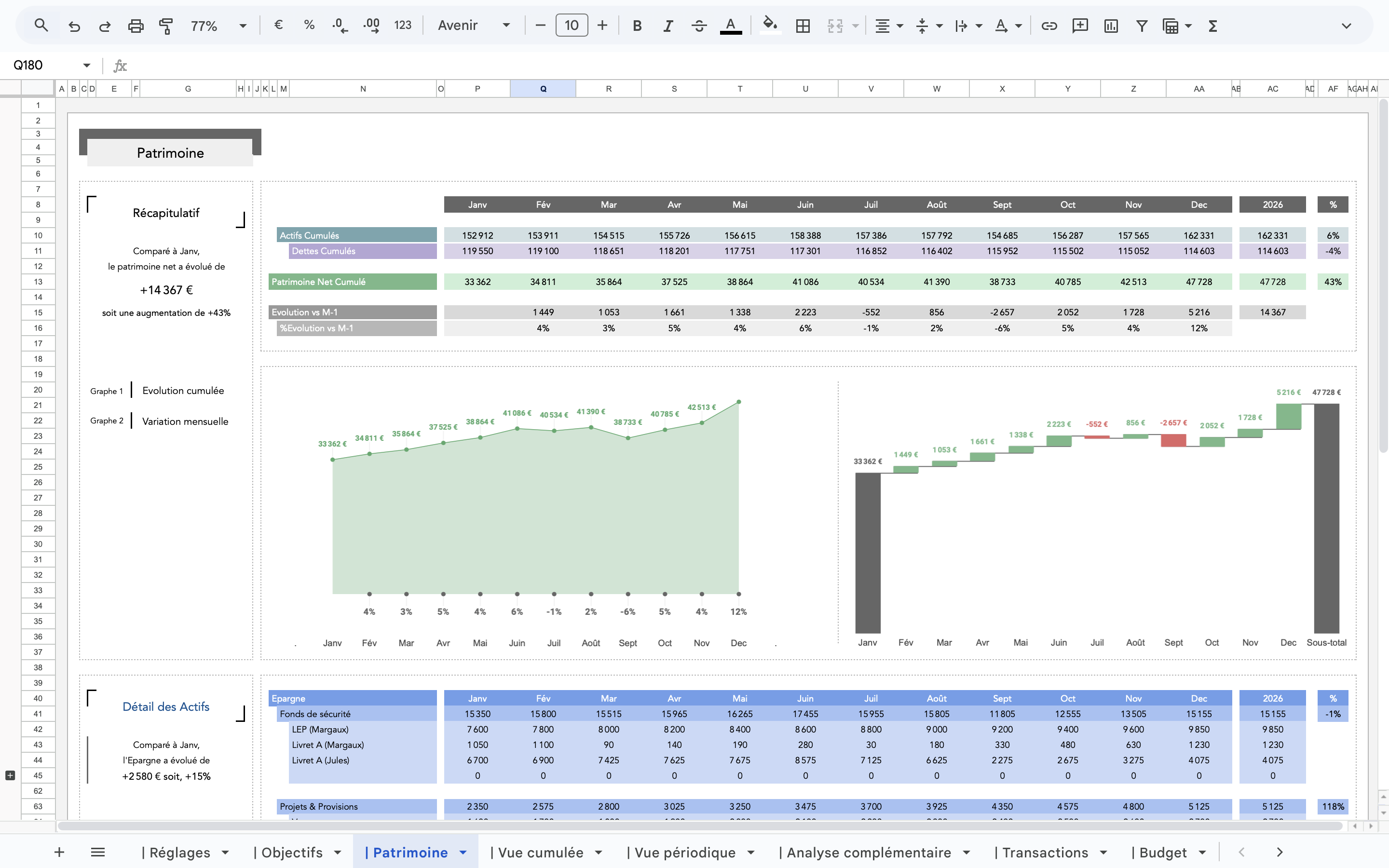Create a filter with the funnel icon
The image size is (1389, 868).
coord(1142,25)
